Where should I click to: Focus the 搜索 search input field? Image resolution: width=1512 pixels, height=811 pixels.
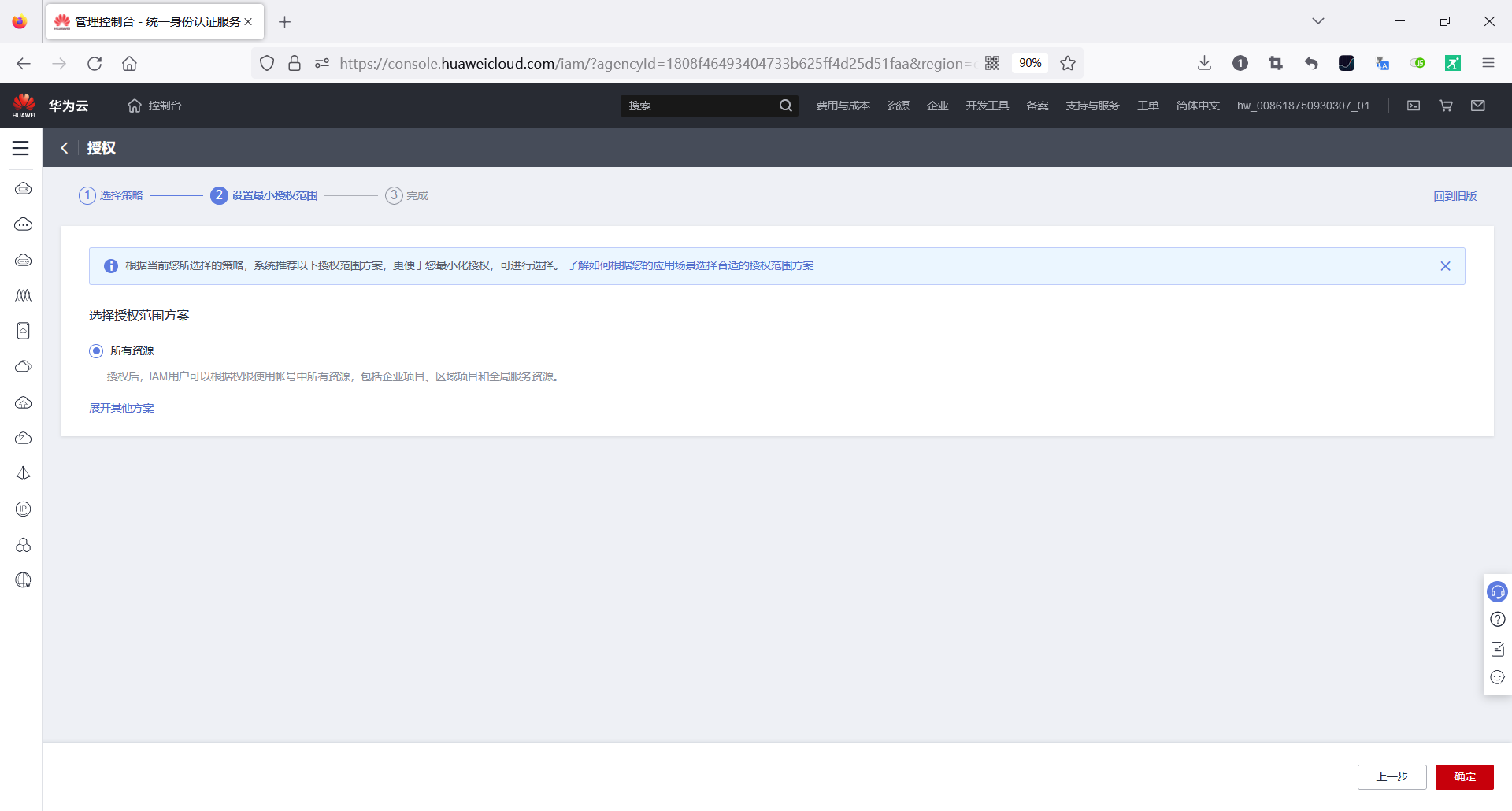point(699,106)
